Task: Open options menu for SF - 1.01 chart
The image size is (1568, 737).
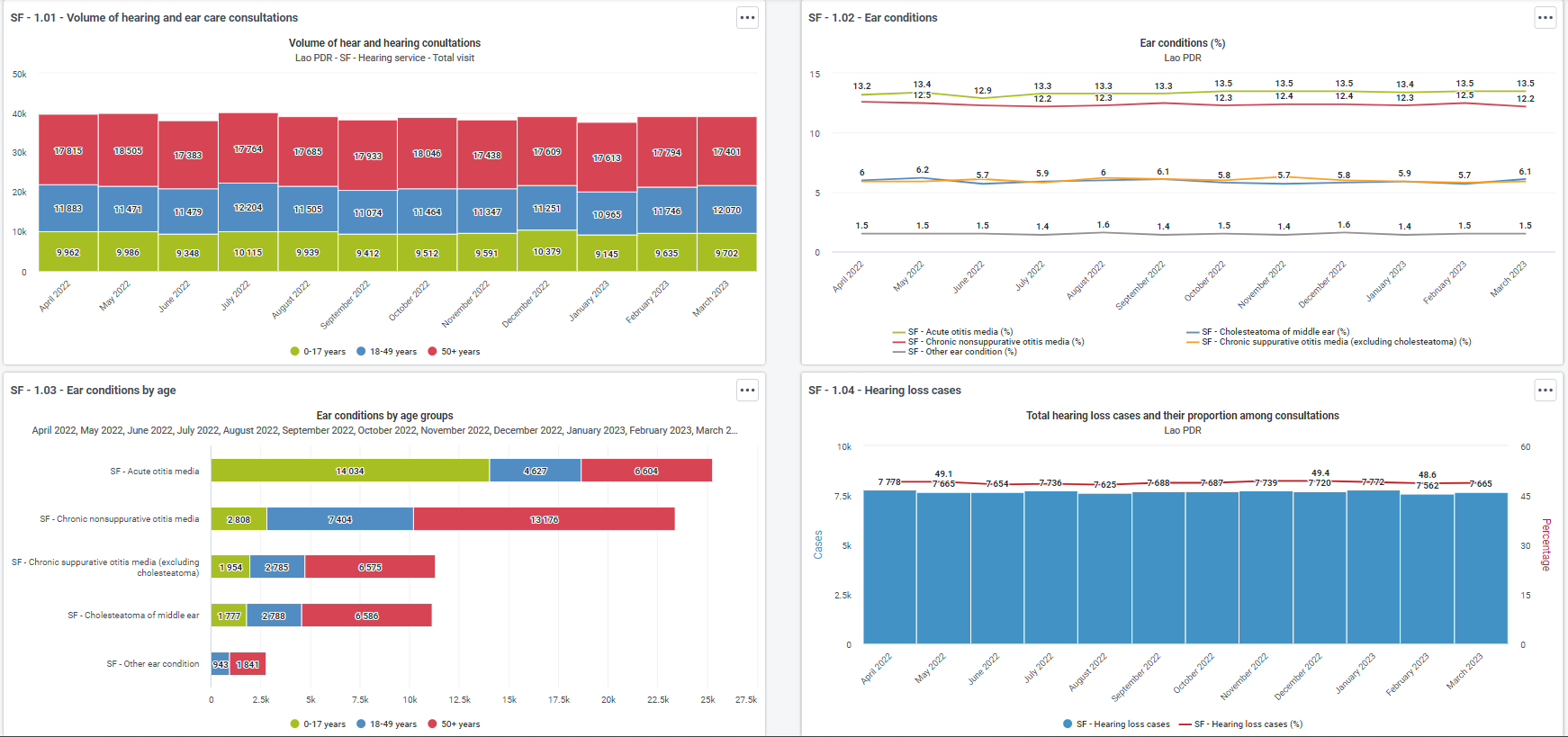Action: (x=747, y=18)
